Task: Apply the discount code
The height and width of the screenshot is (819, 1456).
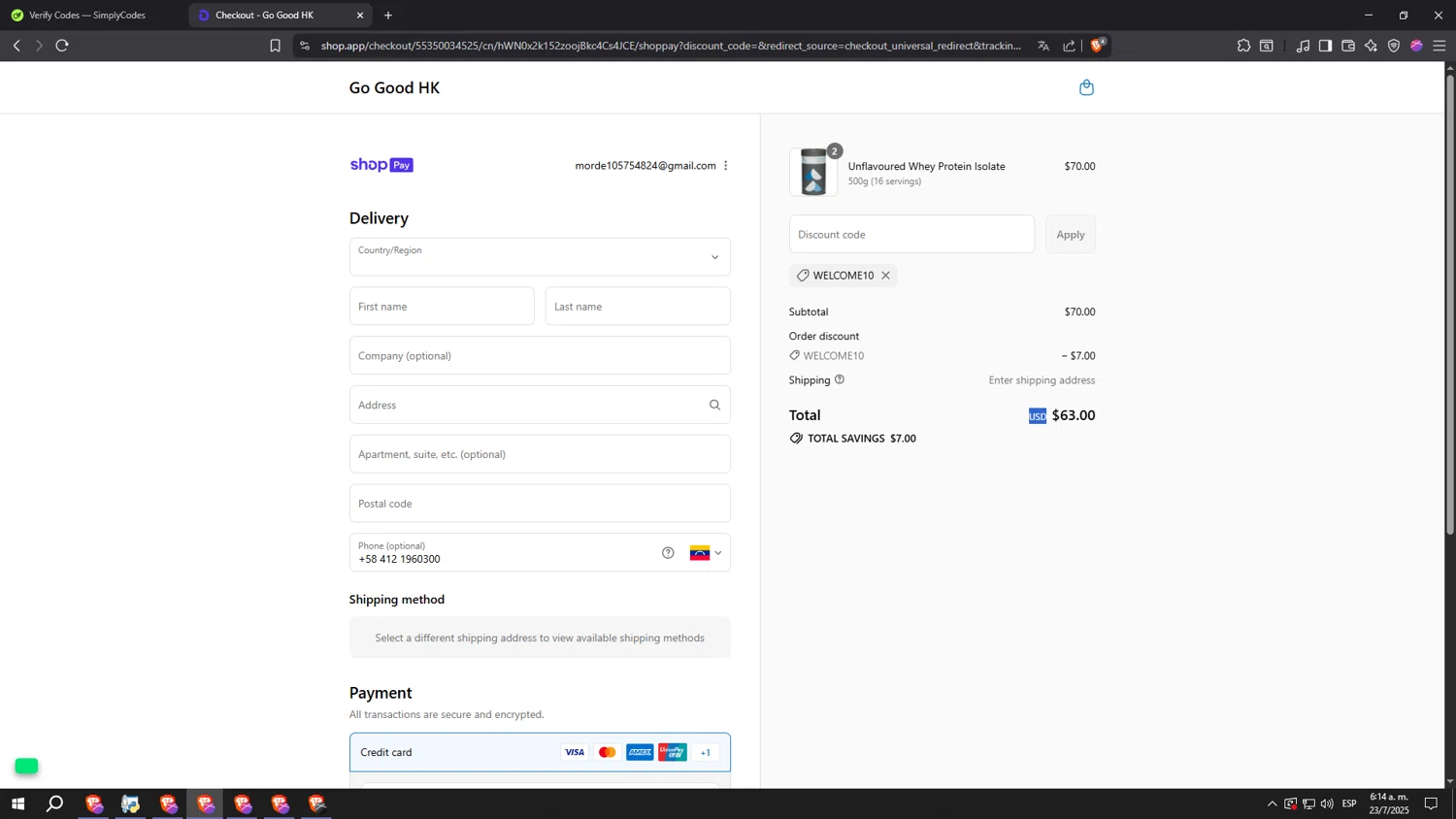Action: (x=1071, y=235)
